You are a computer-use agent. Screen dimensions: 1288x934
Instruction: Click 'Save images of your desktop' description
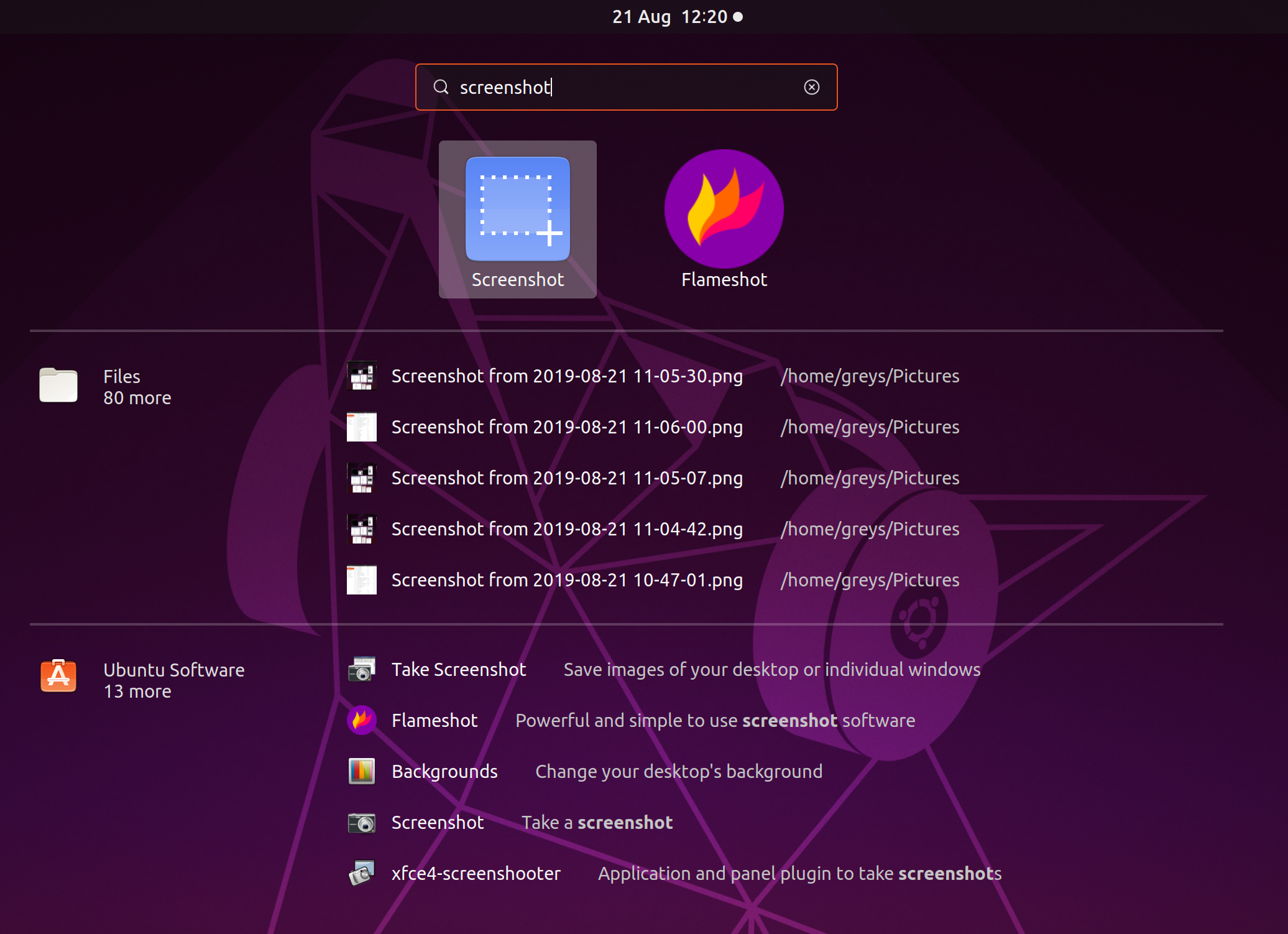coord(772,669)
